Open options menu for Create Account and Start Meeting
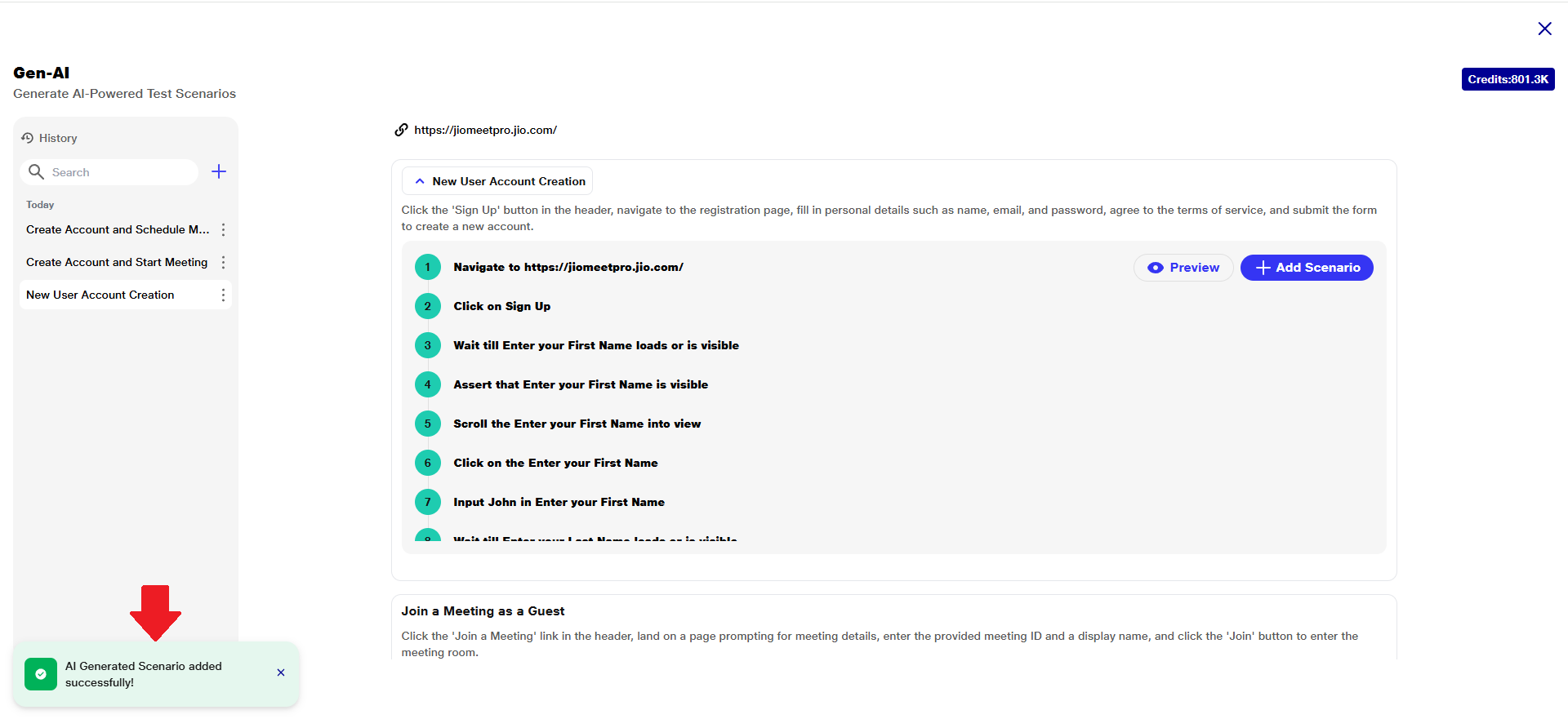1568x719 pixels. pos(223,262)
